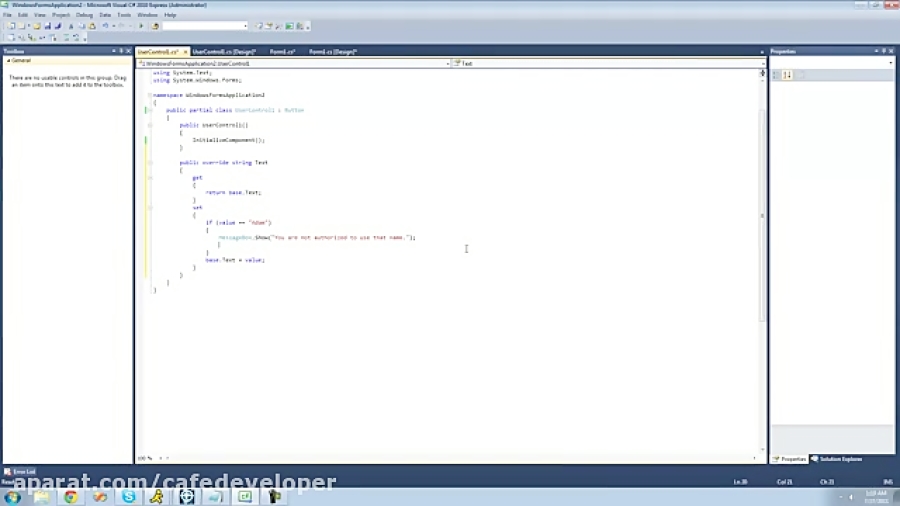This screenshot has height=506, width=900.
Task: Close the Toolbox panel
Action: coord(128,51)
